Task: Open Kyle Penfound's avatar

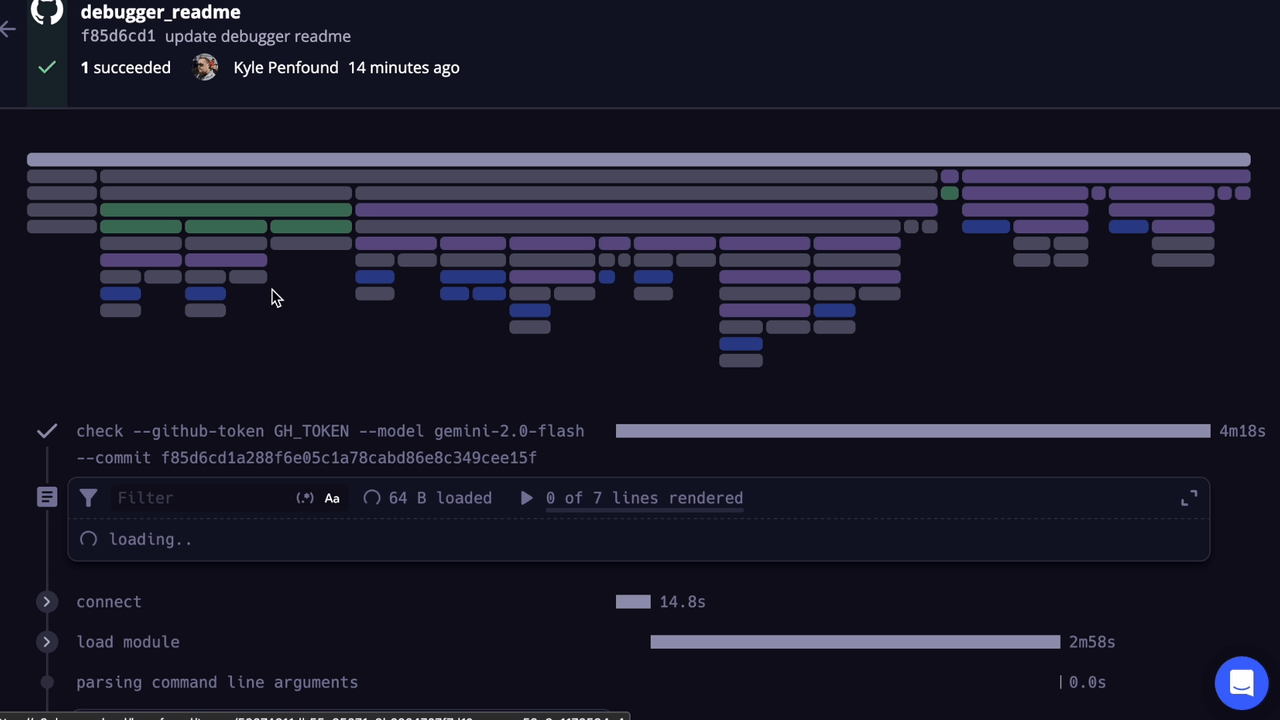Action: point(205,67)
